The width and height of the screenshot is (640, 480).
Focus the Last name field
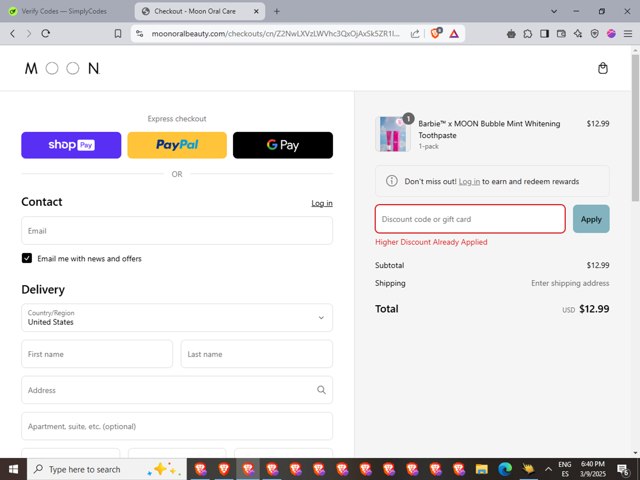257,354
